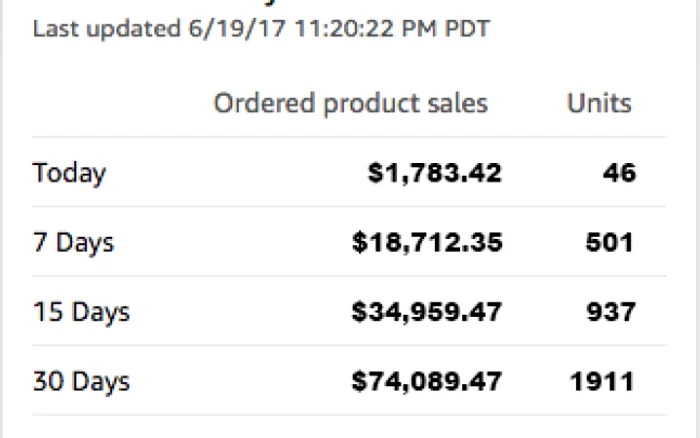Click the PDT timezone label
This screenshot has height=438, width=700.
click(467, 29)
